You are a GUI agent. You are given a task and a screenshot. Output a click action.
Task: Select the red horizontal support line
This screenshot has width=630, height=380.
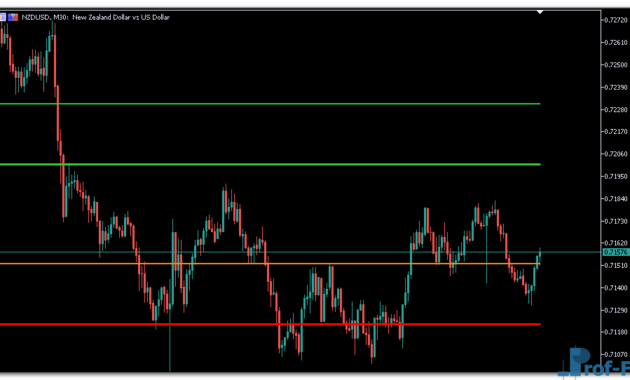[270, 324]
